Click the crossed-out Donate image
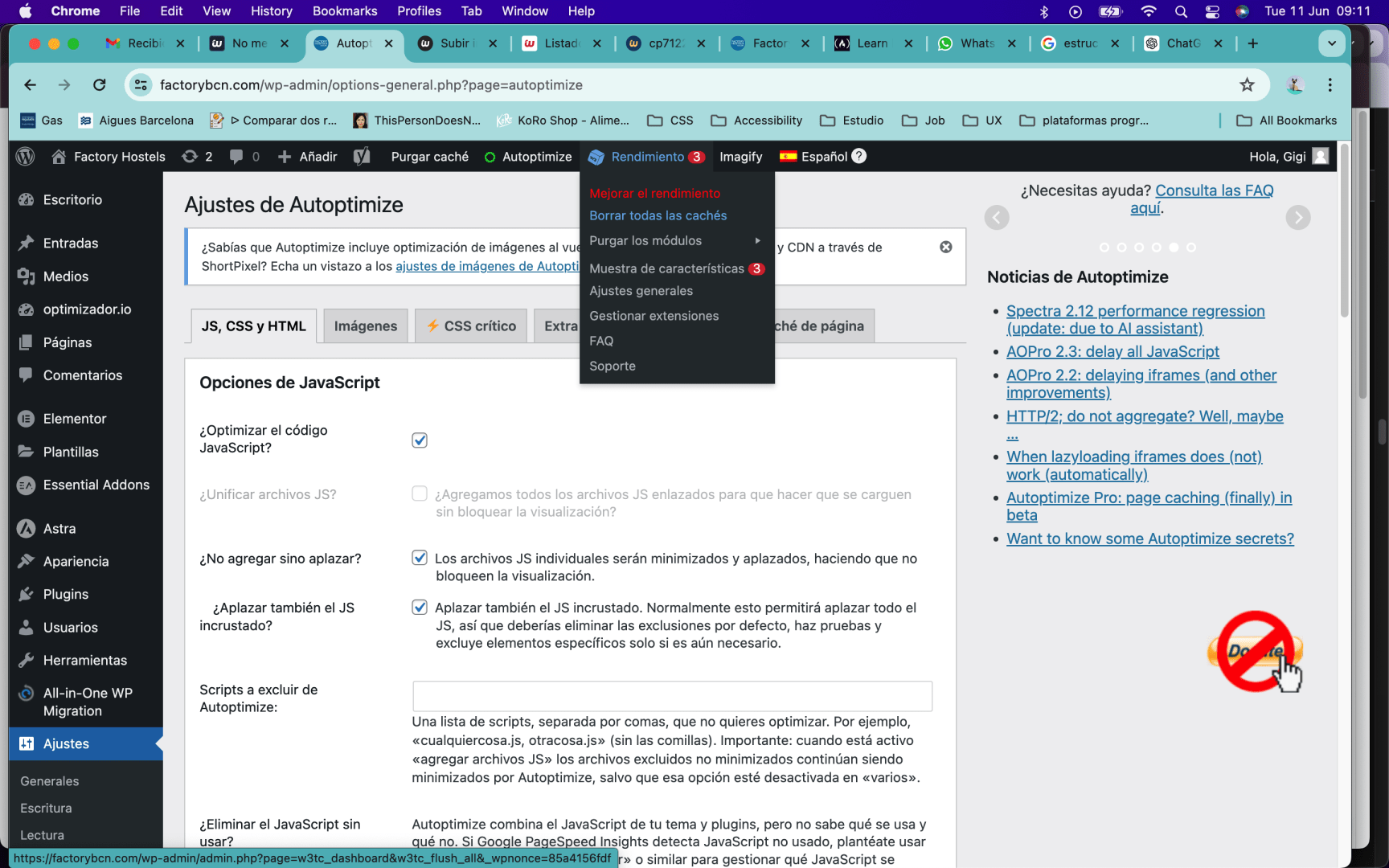 (x=1256, y=652)
